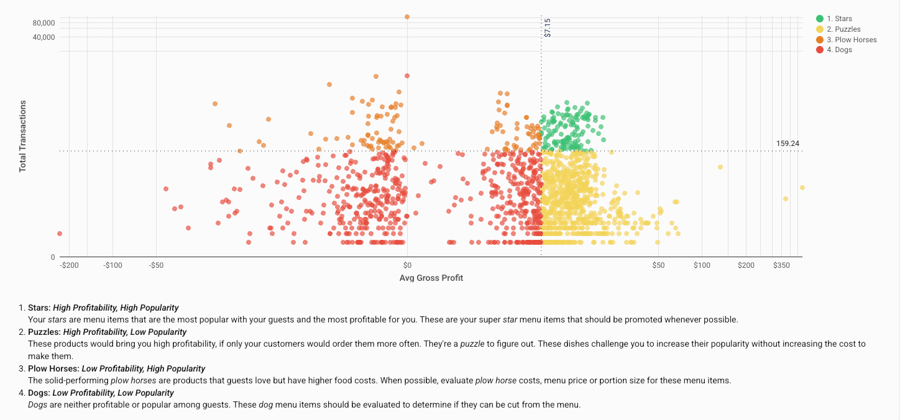Click the $7.15 vertical reference line label
This screenshot has height=420, width=900.
tap(548, 27)
